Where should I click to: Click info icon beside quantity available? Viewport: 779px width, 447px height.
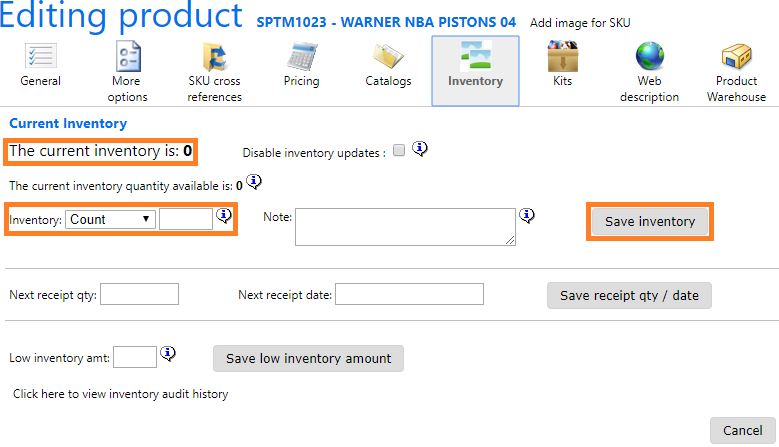[254, 182]
